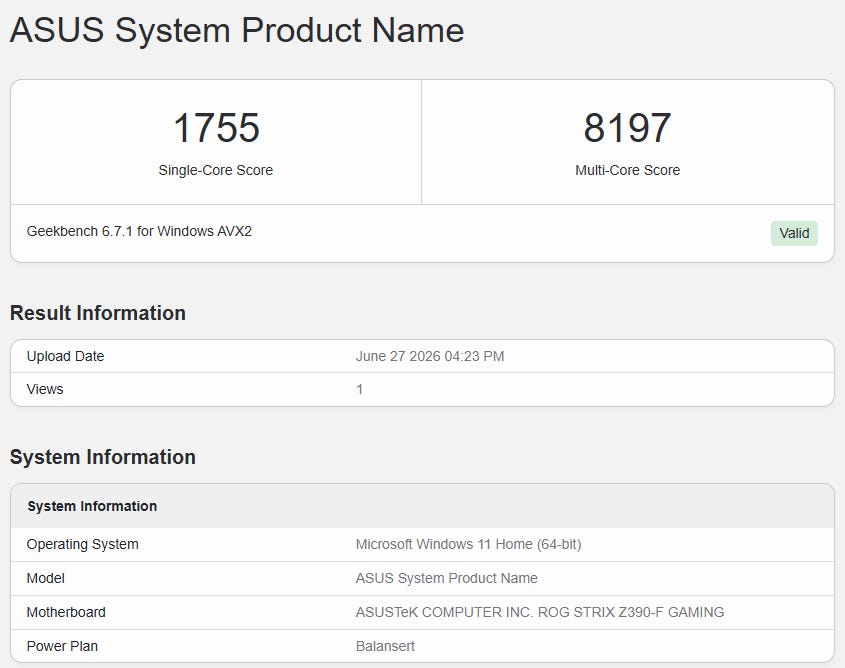Select the Balansert power plan value
This screenshot has width=845, height=668.
click(385, 646)
